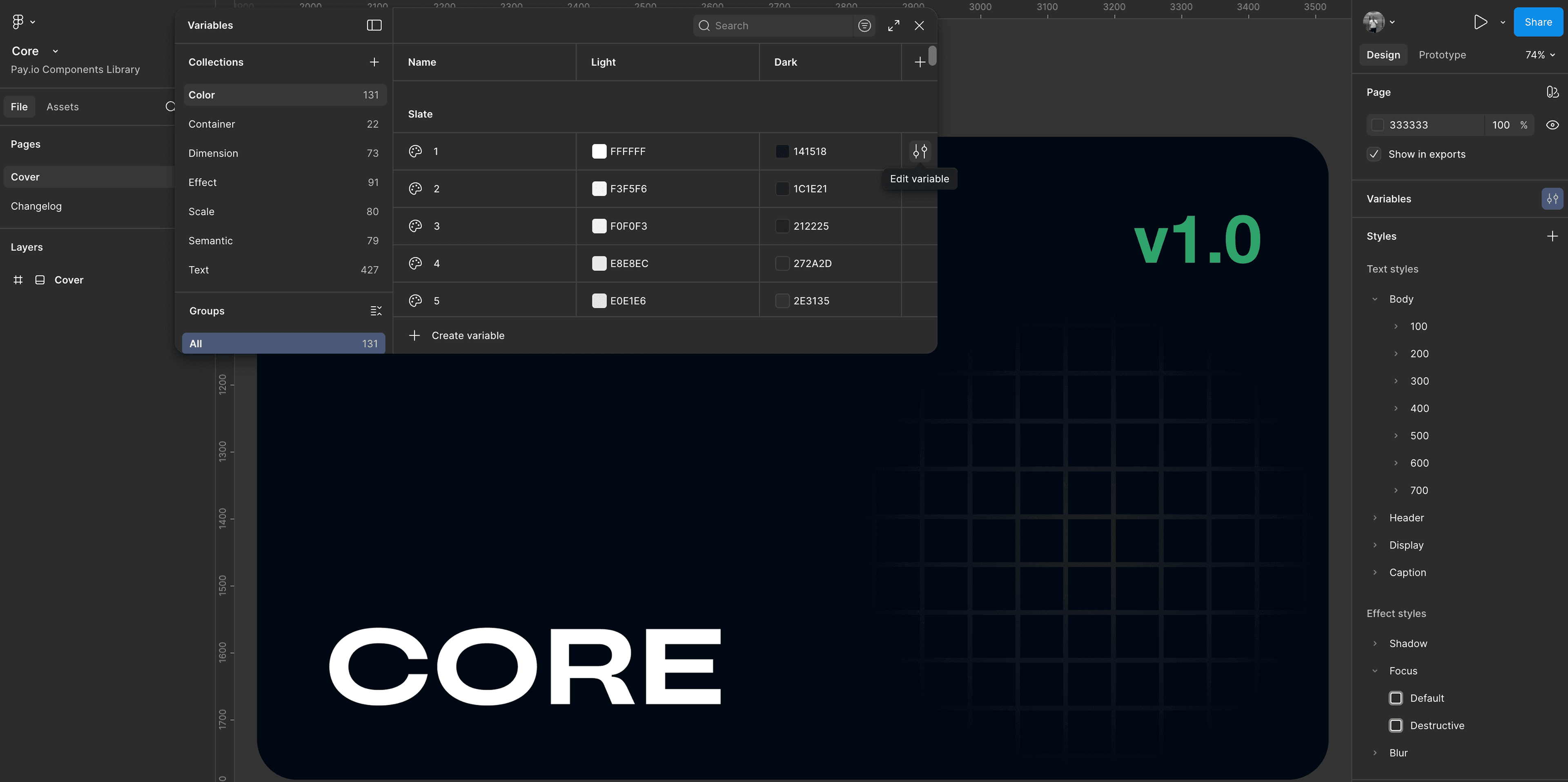
Task: Switch to the Prototype tab
Action: pyautogui.click(x=1442, y=55)
